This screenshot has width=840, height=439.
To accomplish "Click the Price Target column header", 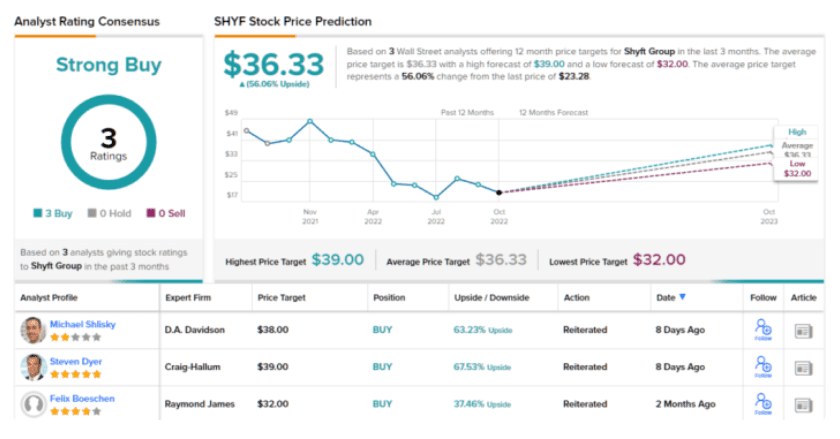I will coord(282,297).
